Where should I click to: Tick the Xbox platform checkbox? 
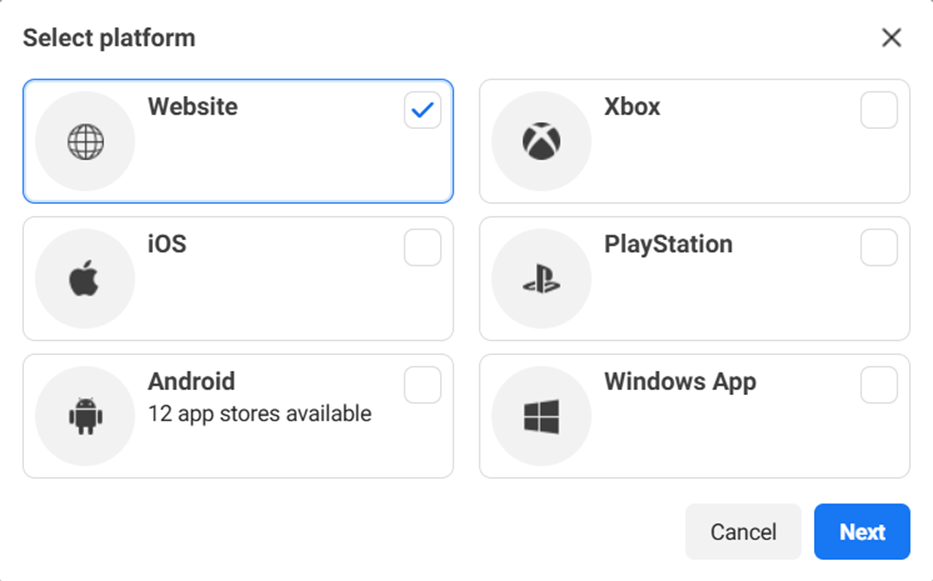pyautogui.click(x=879, y=110)
